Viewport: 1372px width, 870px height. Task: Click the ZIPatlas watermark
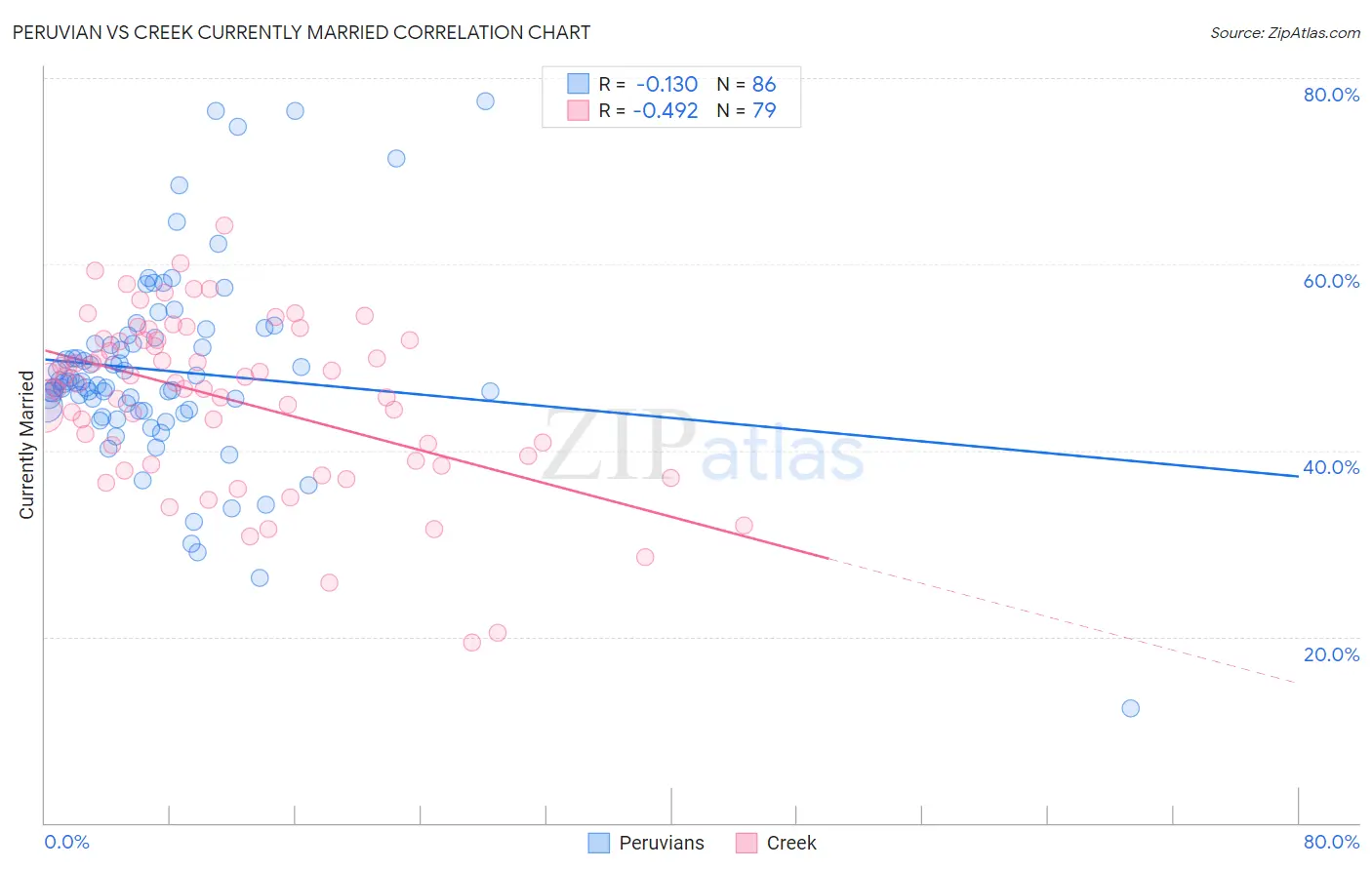[x=704, y=448]
